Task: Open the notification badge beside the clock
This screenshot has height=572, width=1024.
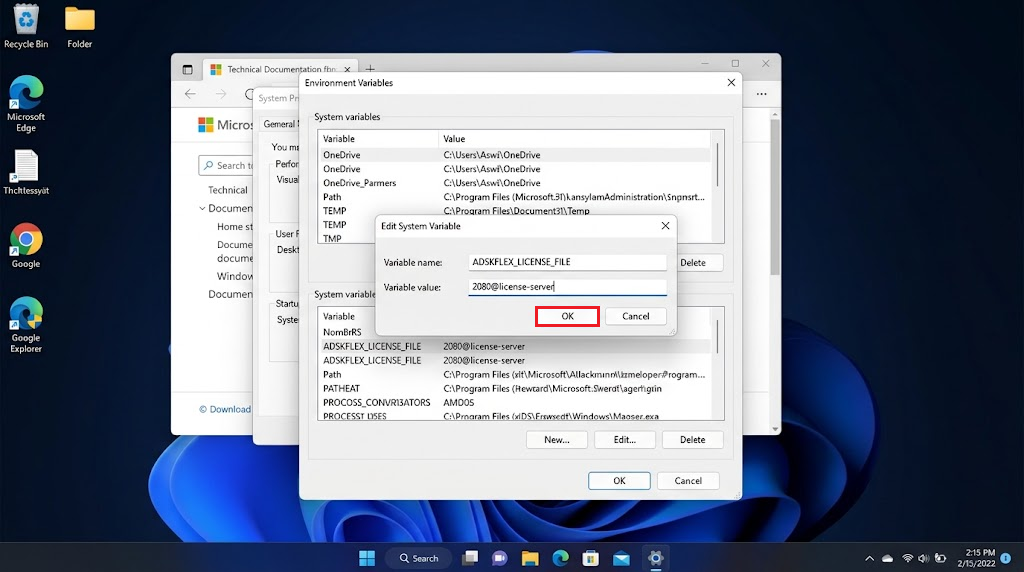Action: click(x=1006, y=558)
